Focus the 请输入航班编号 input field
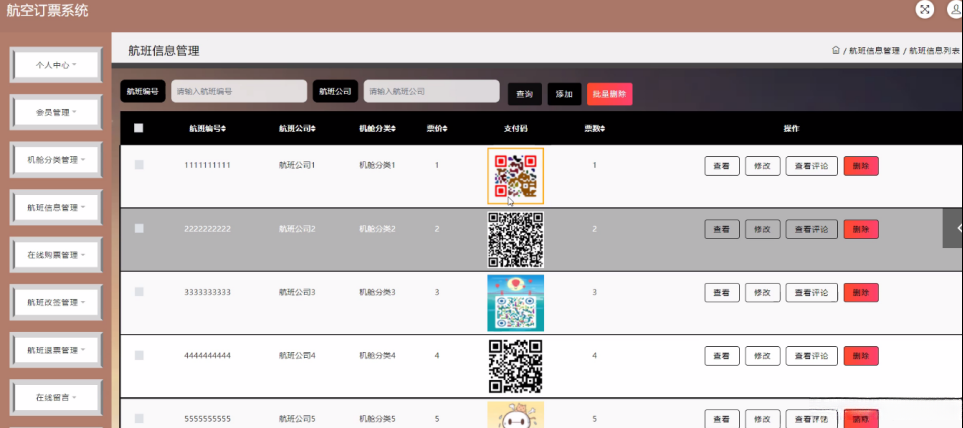963x428 pixels. click(x=239, y=91)
